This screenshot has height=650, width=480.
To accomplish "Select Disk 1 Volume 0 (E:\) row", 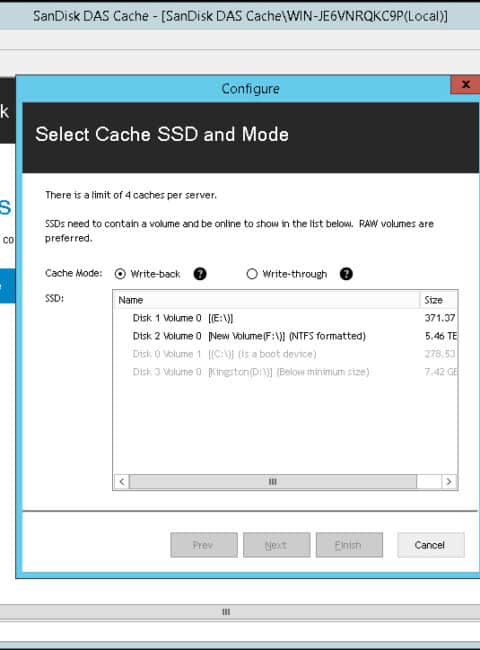I will 285,318.
